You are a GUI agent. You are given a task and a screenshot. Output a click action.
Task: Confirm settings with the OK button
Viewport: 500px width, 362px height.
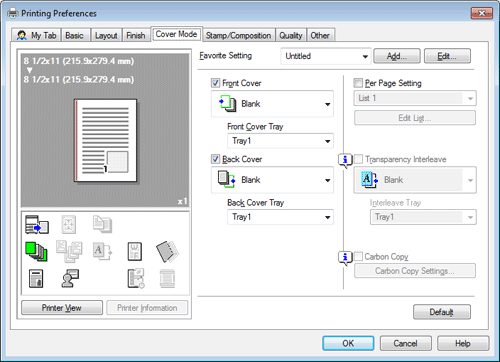348,343
